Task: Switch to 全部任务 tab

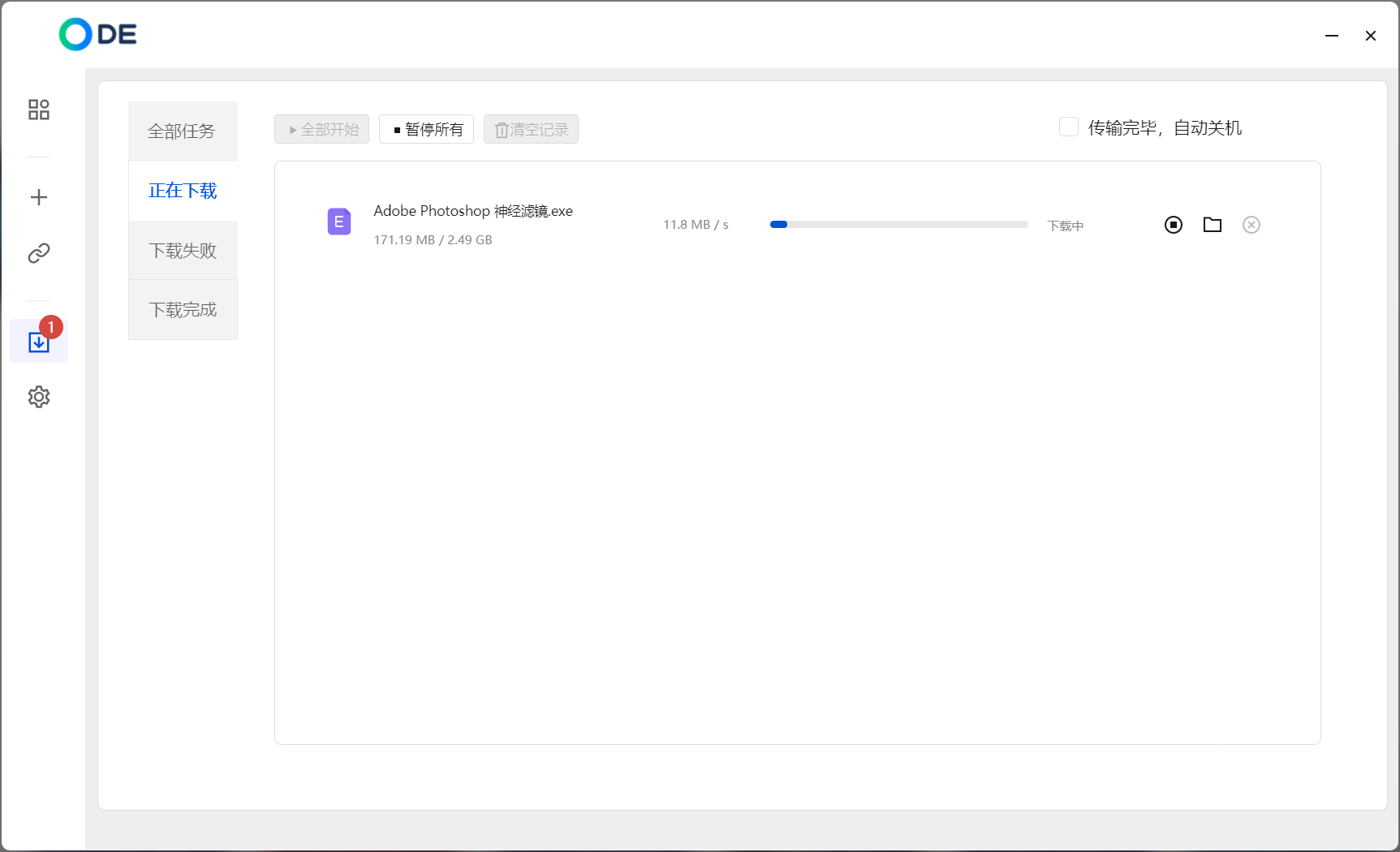Action: (x=183, y=131)
